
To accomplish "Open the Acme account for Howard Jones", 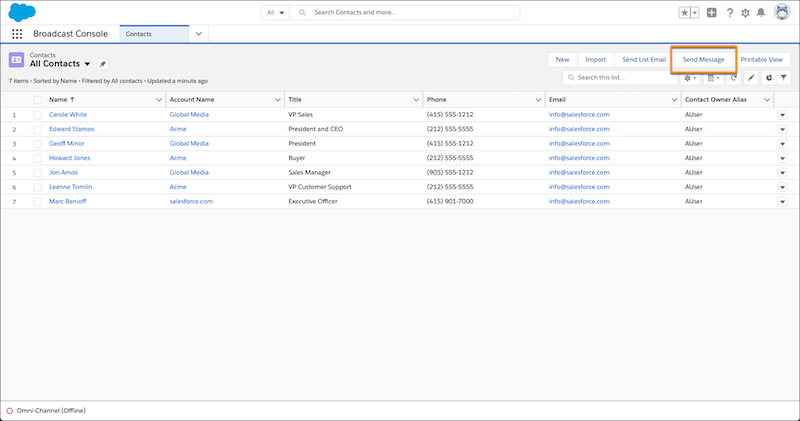I will pos(178,158).
